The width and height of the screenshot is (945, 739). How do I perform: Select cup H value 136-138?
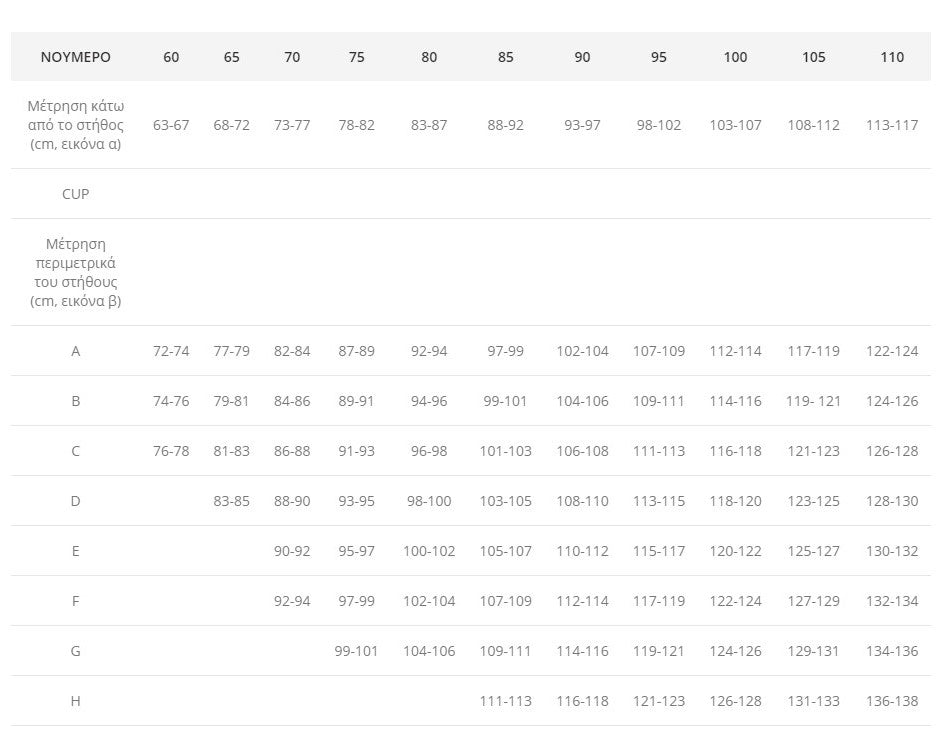coord(891,701)
